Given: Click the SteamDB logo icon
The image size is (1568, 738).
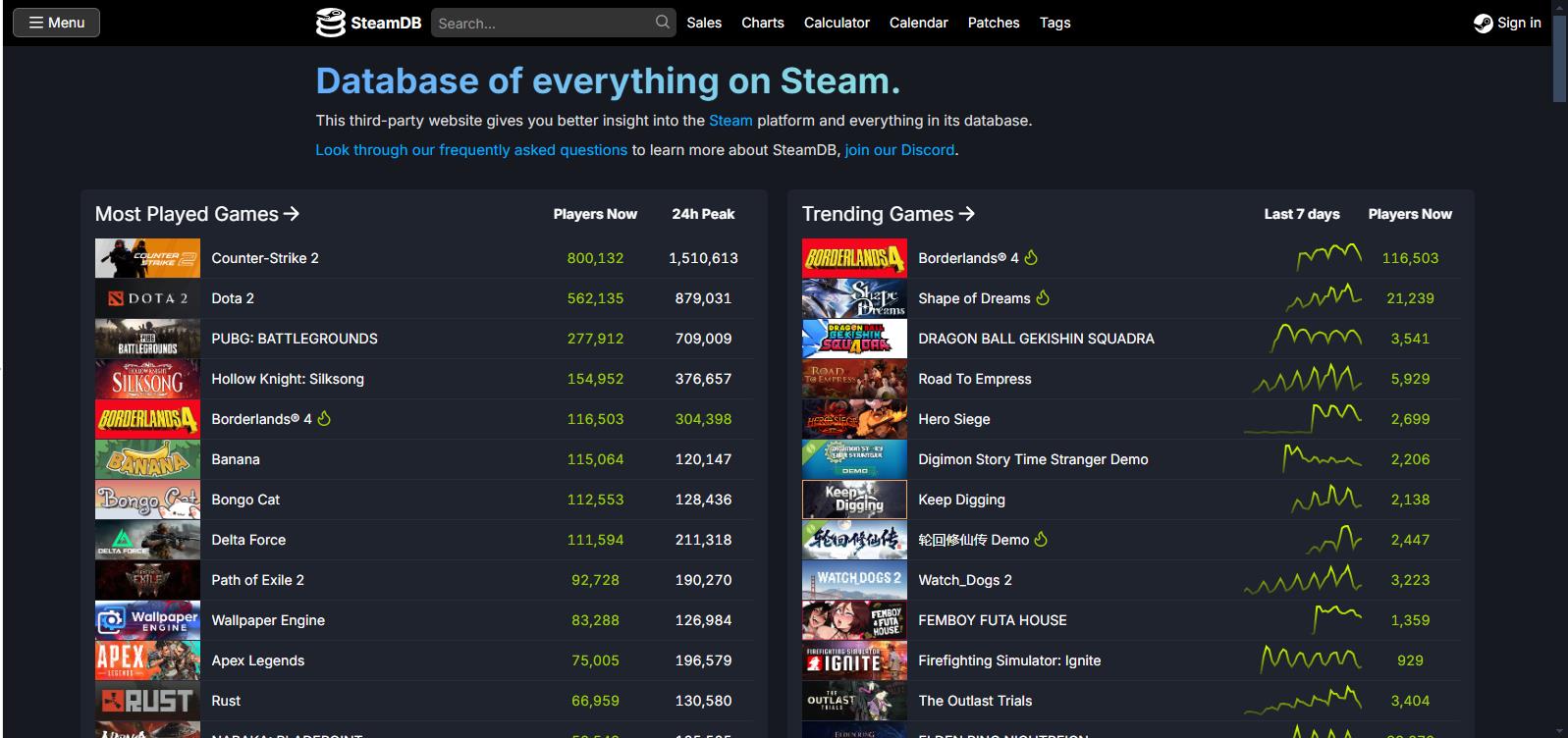Looking at the screenshot, I should click(330, 23).
